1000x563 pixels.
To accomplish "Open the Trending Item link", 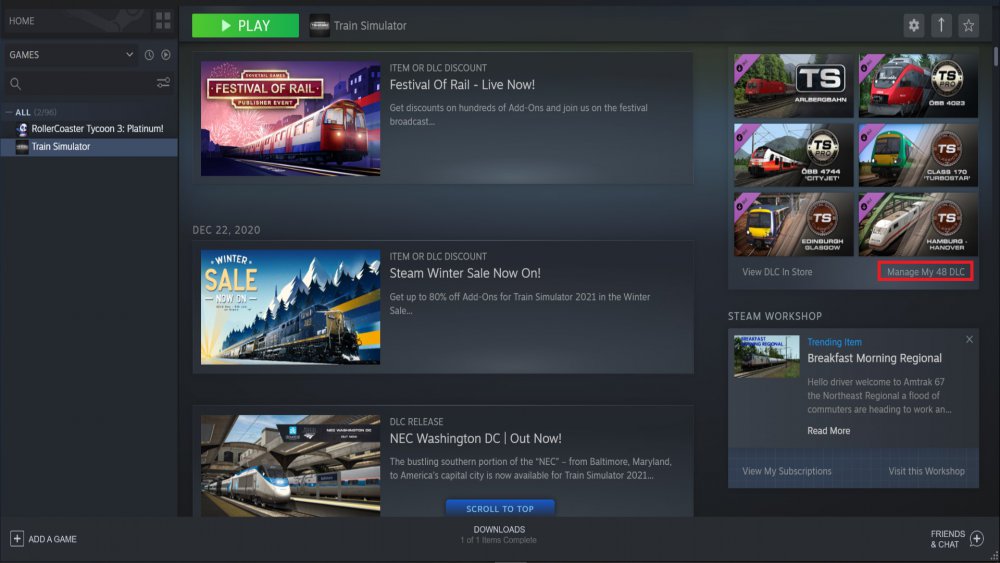I will coord(834,342).
